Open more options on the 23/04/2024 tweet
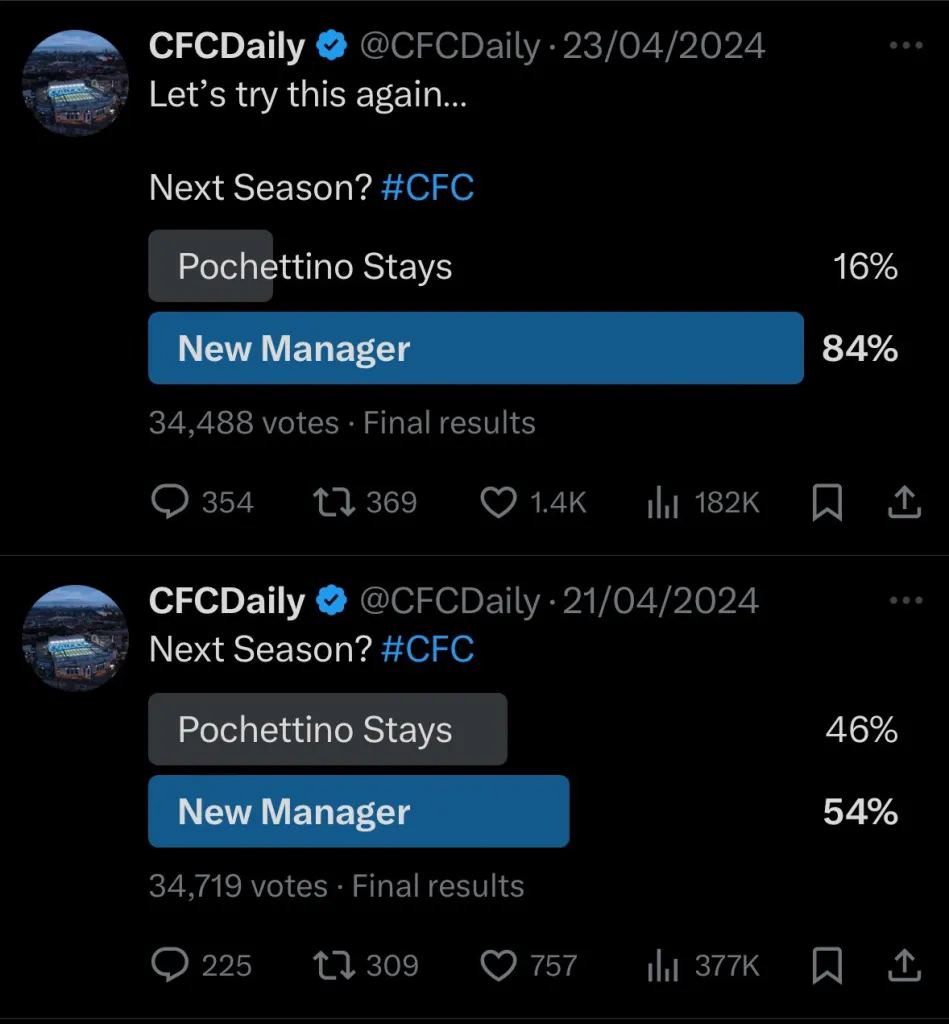 pos(906,46)
